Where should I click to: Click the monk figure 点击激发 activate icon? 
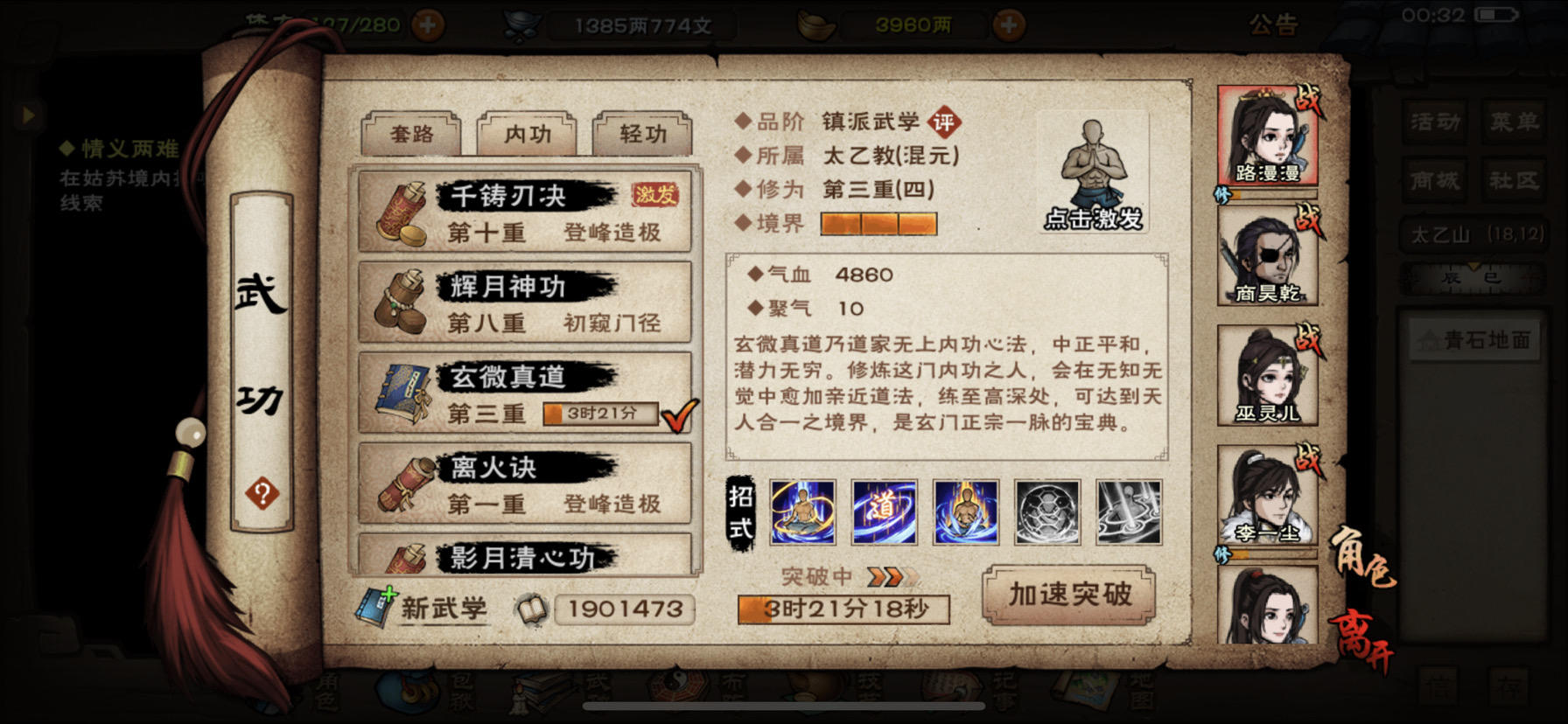click(x=1092, y=172)
